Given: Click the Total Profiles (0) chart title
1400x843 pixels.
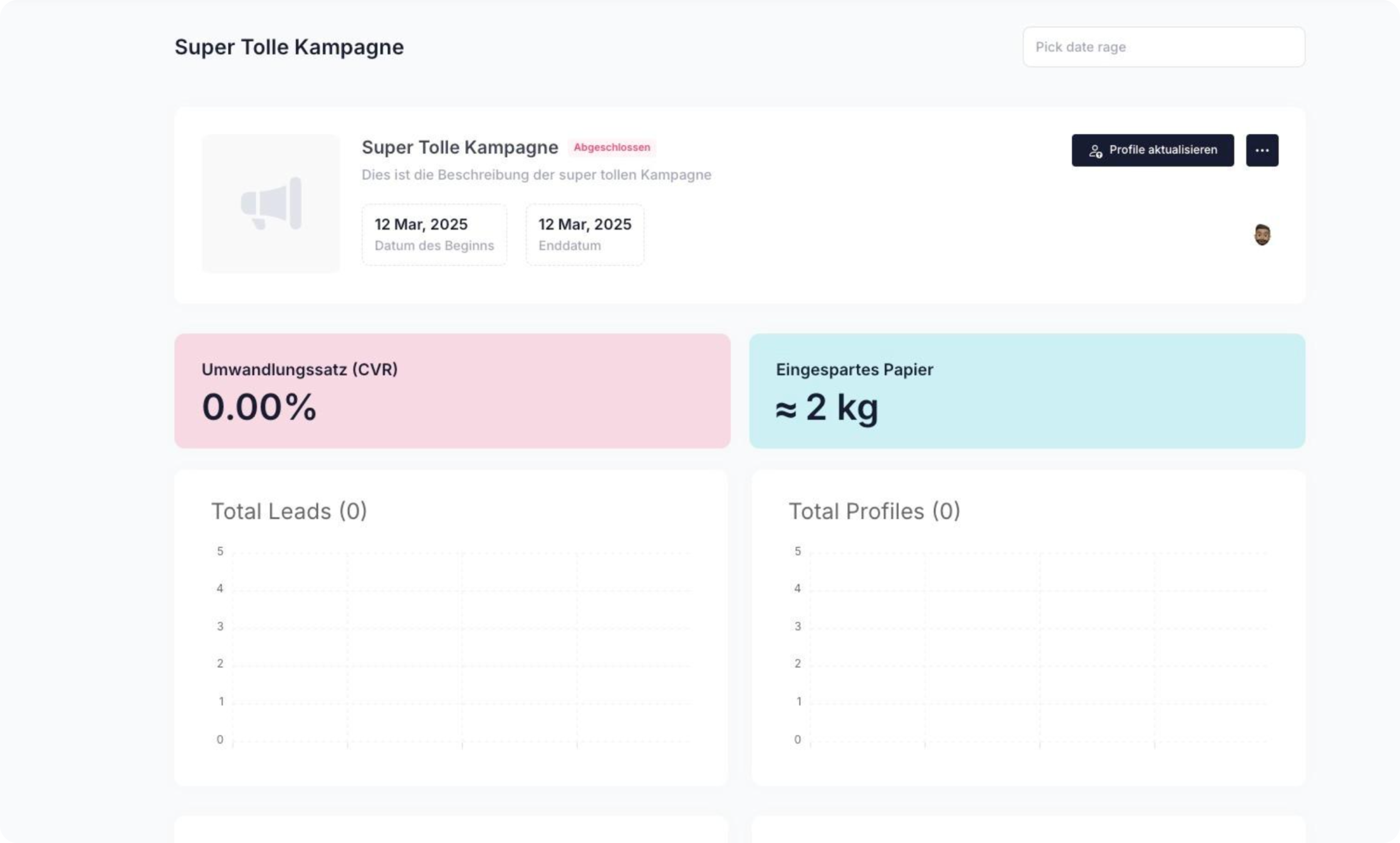Looking at the screenshot, I should pyautogui.click(x=874, y=511).
